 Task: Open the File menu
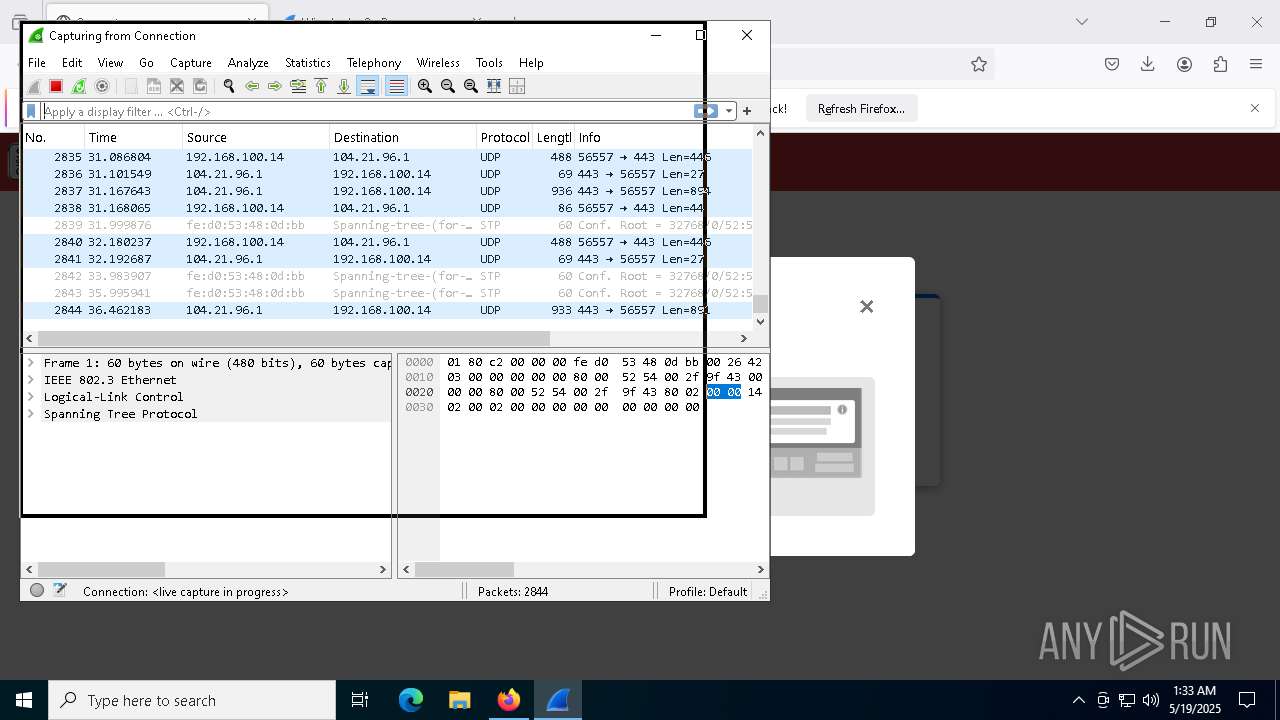[x=37, y=62]
